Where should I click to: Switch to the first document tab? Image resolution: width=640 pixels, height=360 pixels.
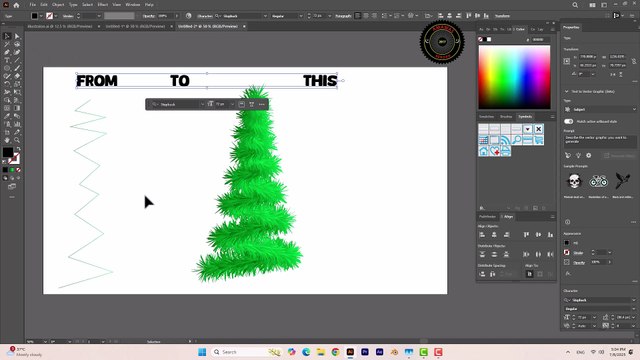tap(60, 26)
